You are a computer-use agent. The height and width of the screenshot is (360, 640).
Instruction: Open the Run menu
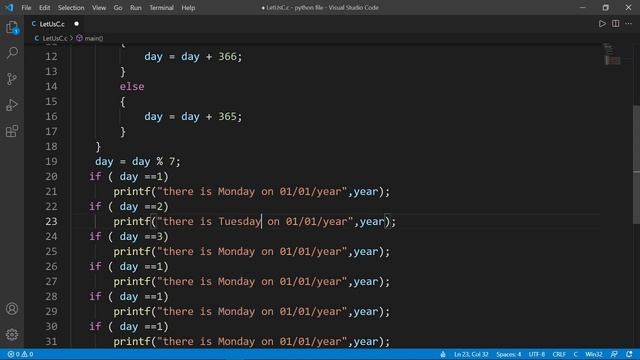[136, 8]
